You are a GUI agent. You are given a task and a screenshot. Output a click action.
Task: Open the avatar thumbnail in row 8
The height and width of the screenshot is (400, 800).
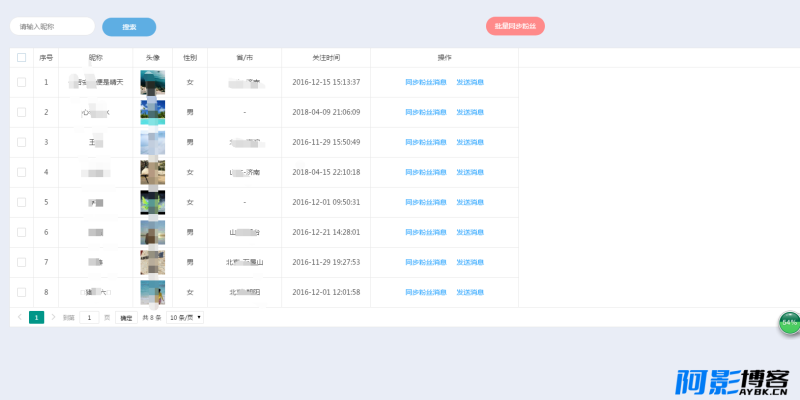pyautogui.click(x=153, y=293)
